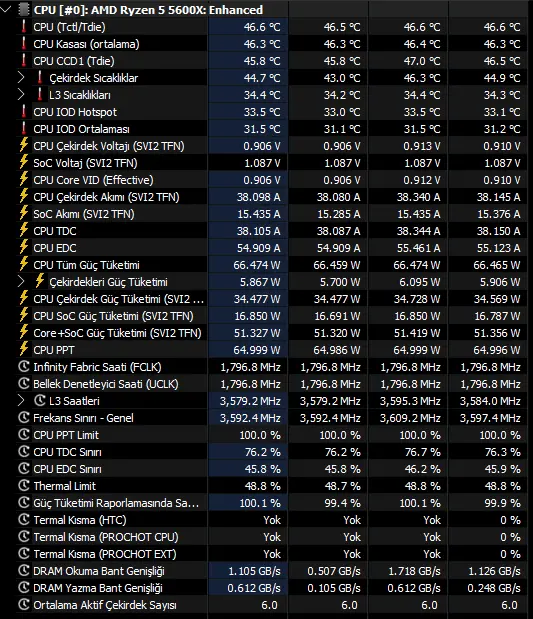
Task: Select SoC Voltaj (SVI2 TFN) label
Action: click(85, 163)
